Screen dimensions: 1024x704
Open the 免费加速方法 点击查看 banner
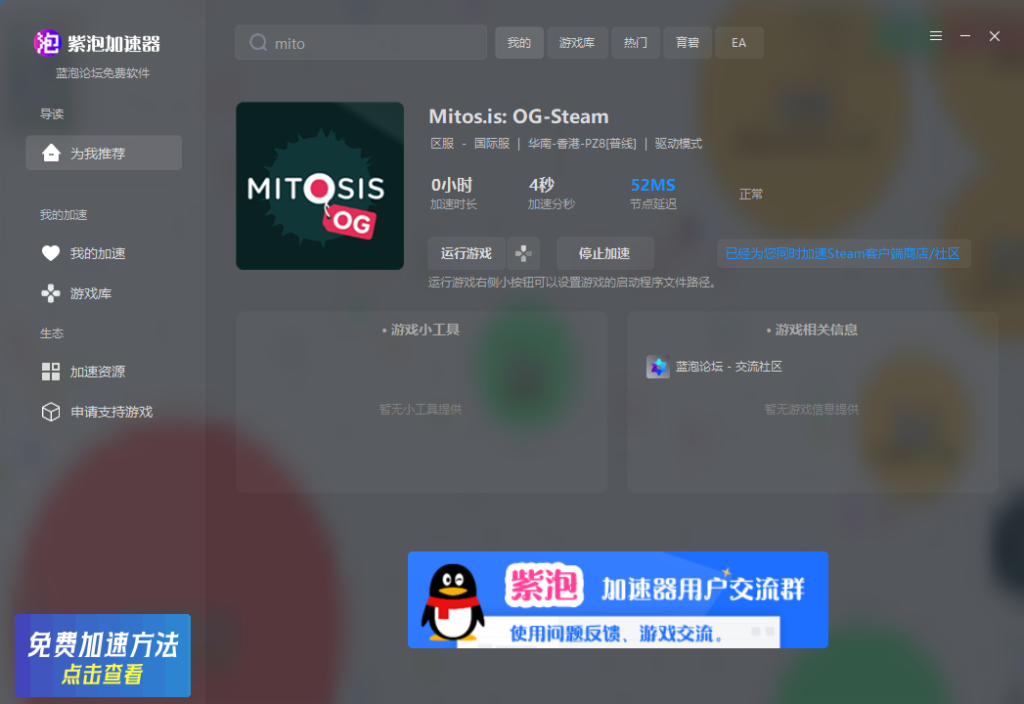(103, 655)
